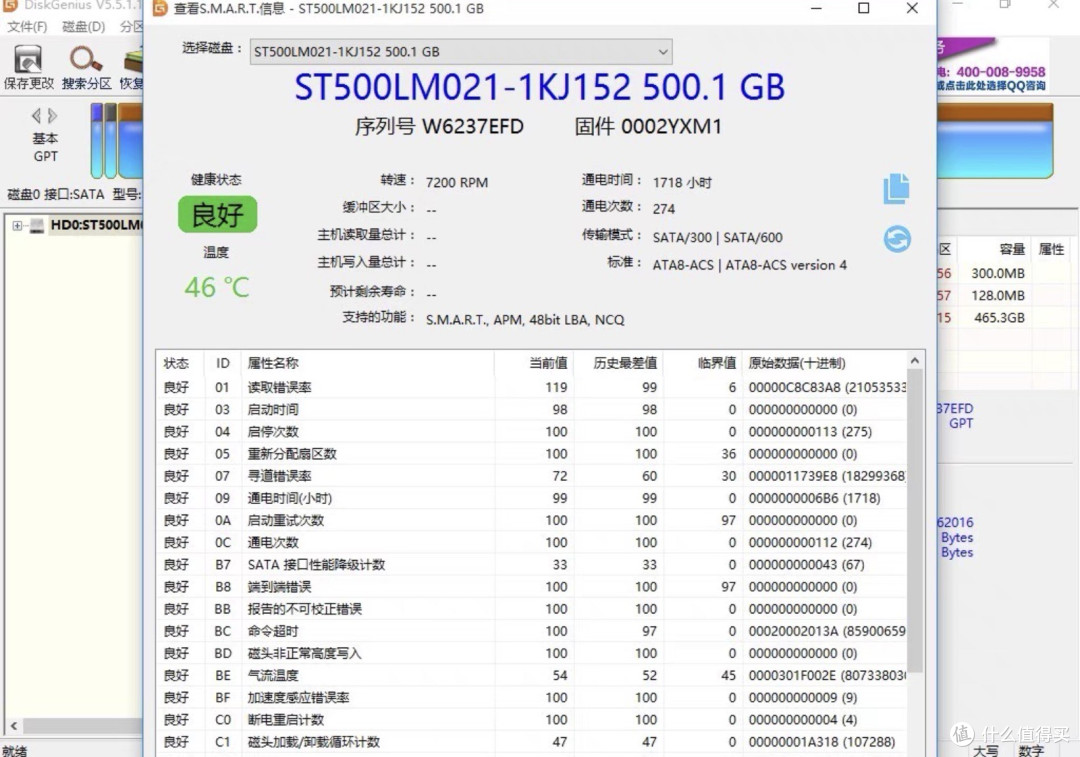
Task: Click the 临界值 column header
Action: pos(703,363)
